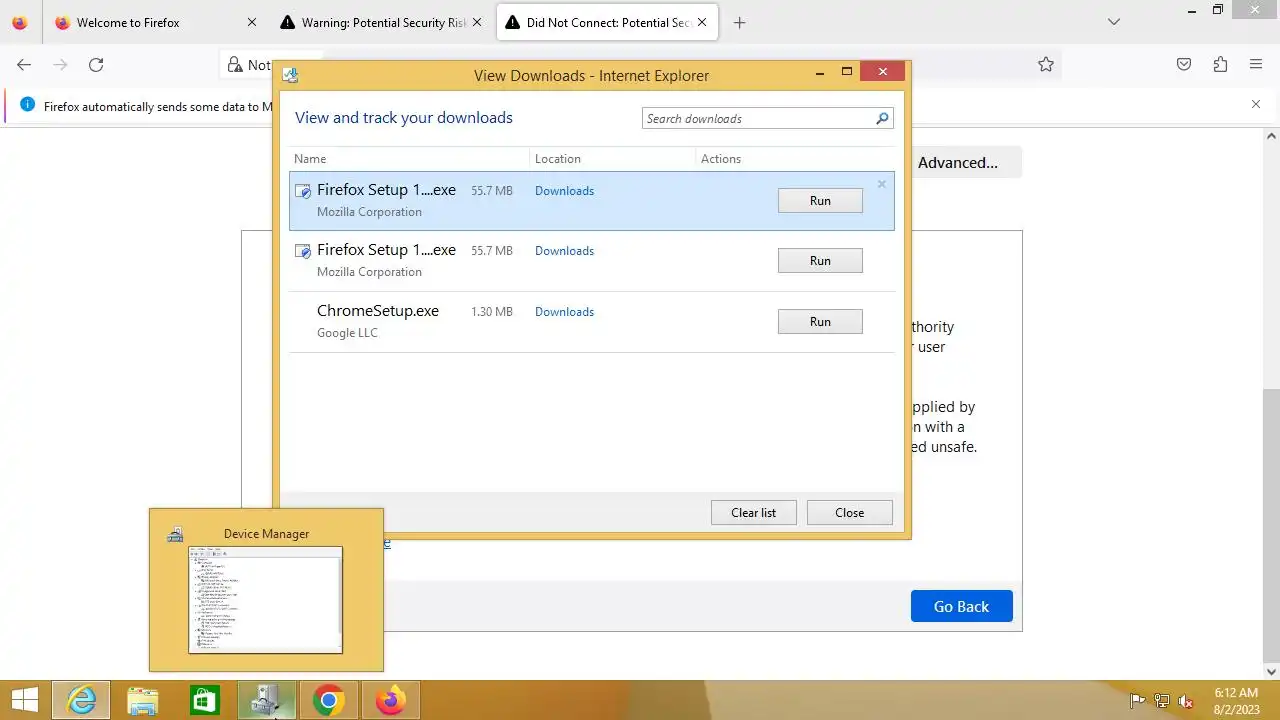1280x720 pixels.
Task: Select the Did Not Connect tab
Action: click(x=607, y=22)
